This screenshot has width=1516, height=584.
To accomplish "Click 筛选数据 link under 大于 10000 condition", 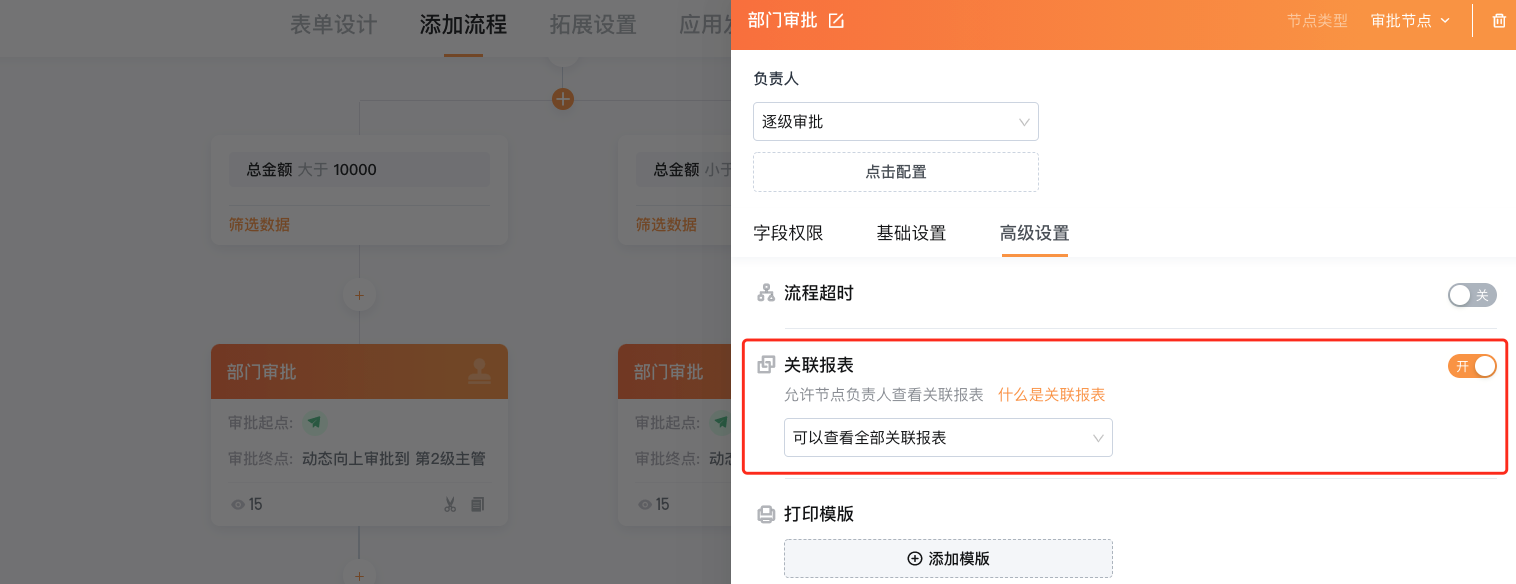I will (x=260, y=225).
